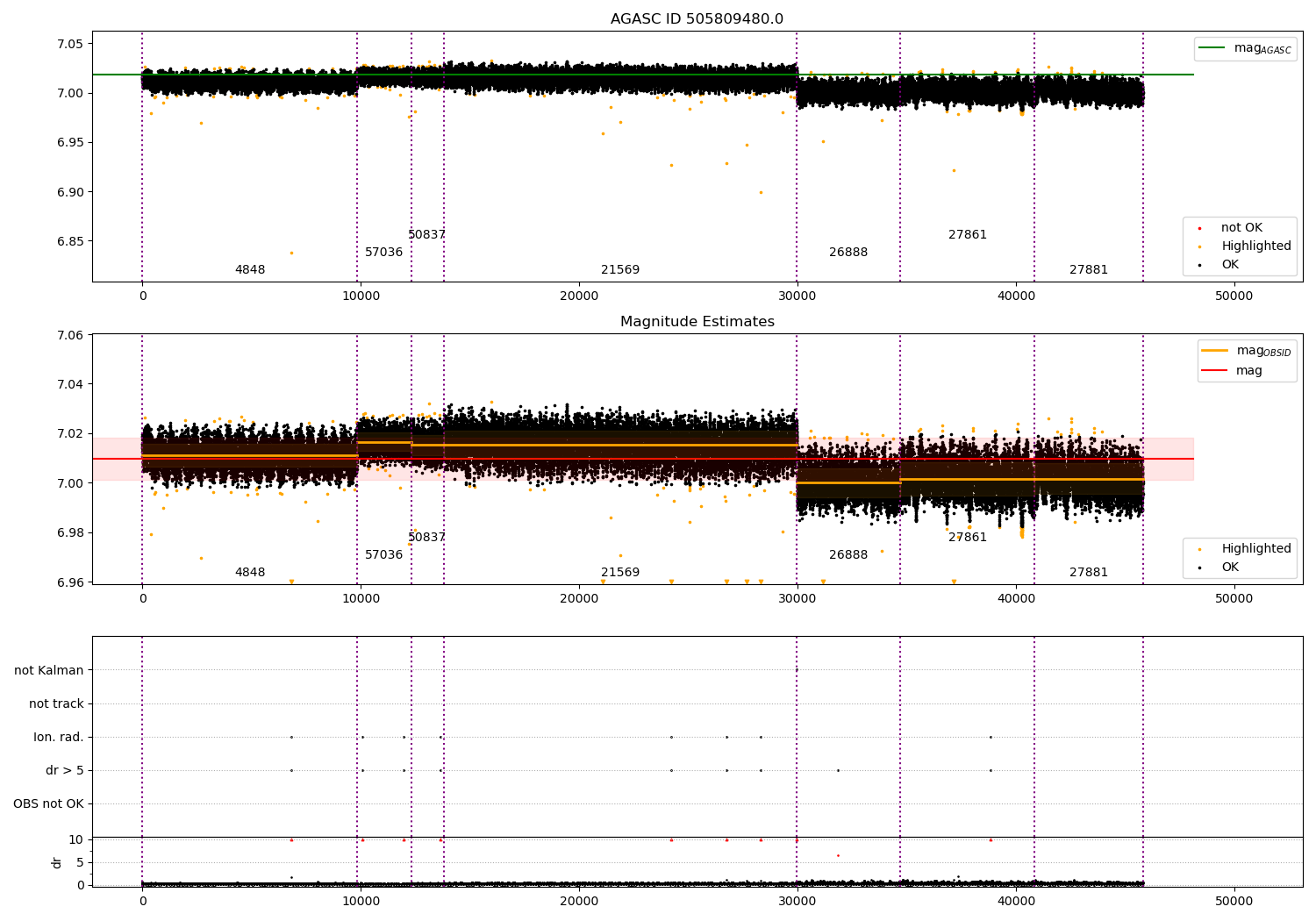Click the lowest orange outlier near 6.84 magnitude

click(291, 253)
